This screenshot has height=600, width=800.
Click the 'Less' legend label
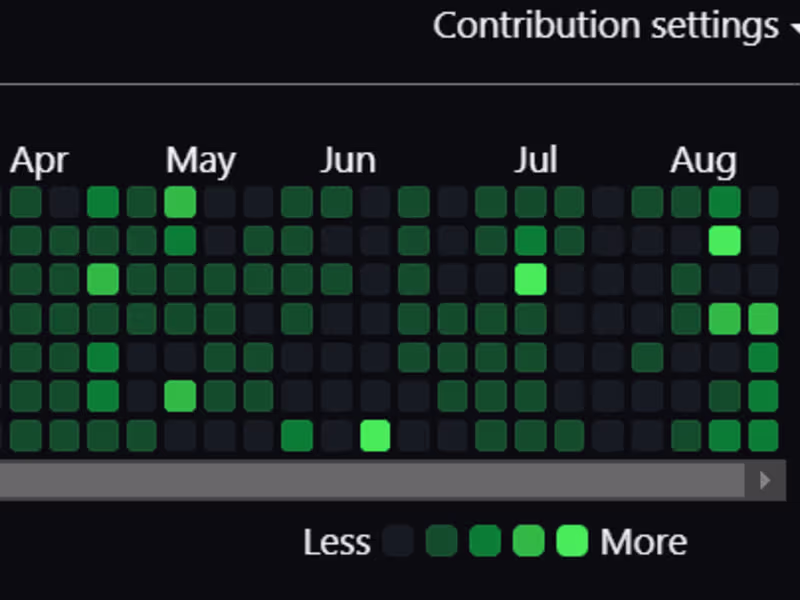(337, 542)
